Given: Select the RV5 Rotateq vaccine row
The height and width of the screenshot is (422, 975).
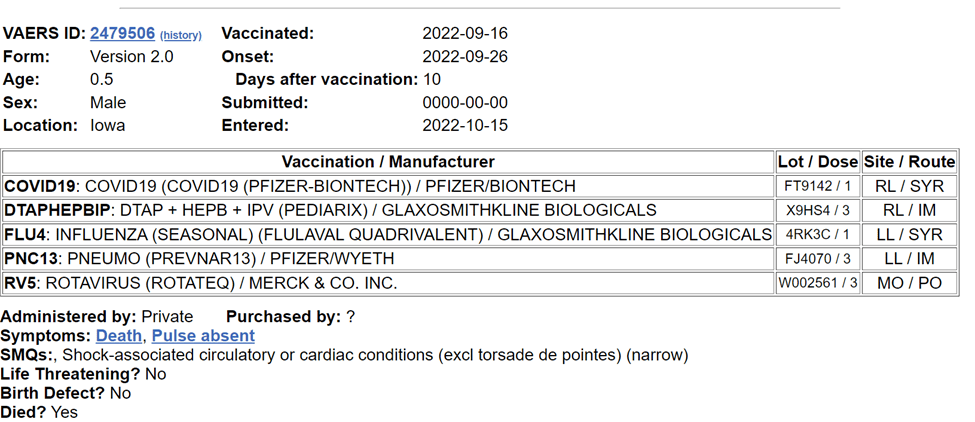Looking at the screenshot, I should (201, 283).
